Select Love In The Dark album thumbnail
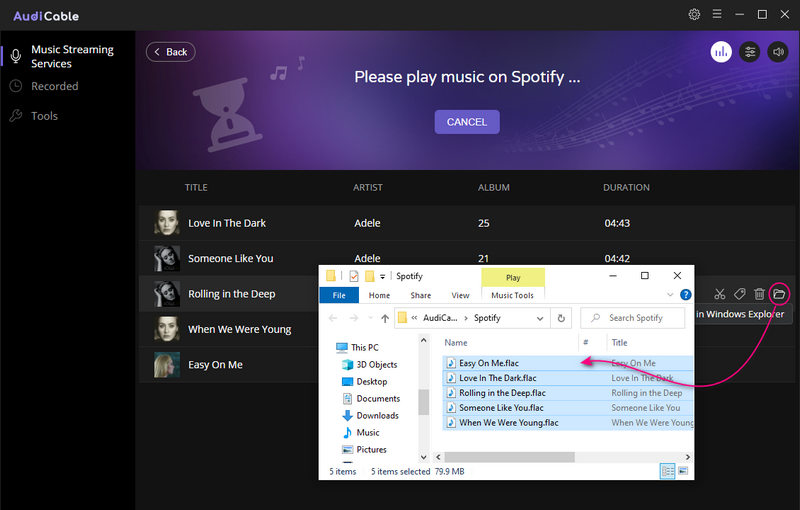This screenshot has width=800, height=510. click(x=167, y=222)
